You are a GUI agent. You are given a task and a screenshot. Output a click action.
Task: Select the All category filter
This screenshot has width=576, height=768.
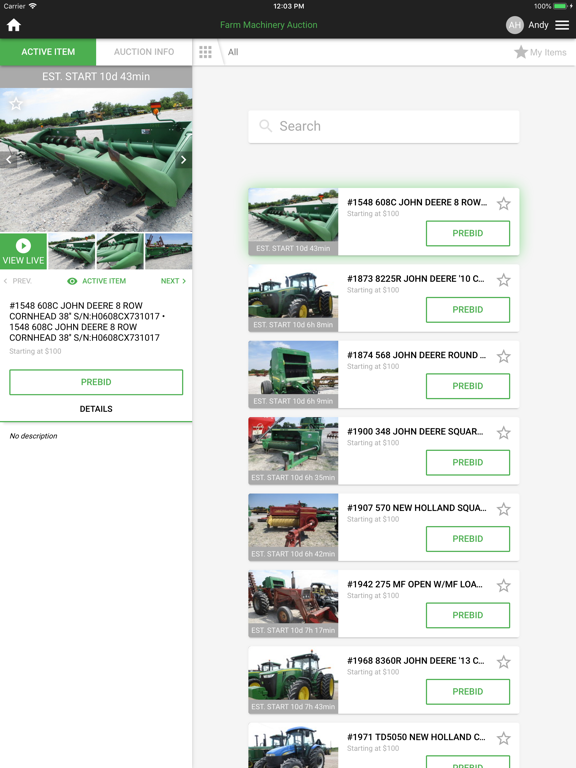(233, 52)
